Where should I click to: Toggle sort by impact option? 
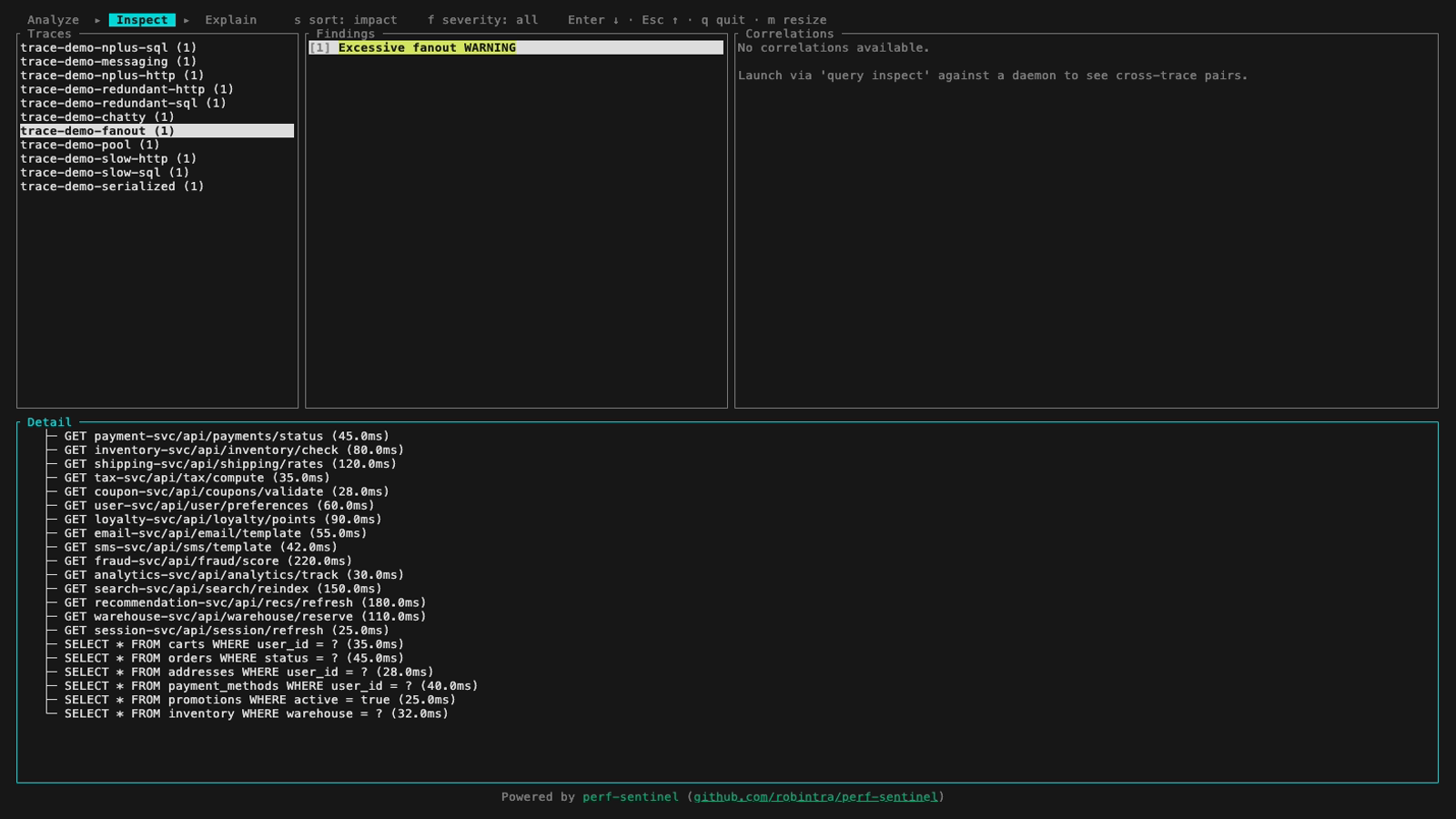(x=346, y=20)
